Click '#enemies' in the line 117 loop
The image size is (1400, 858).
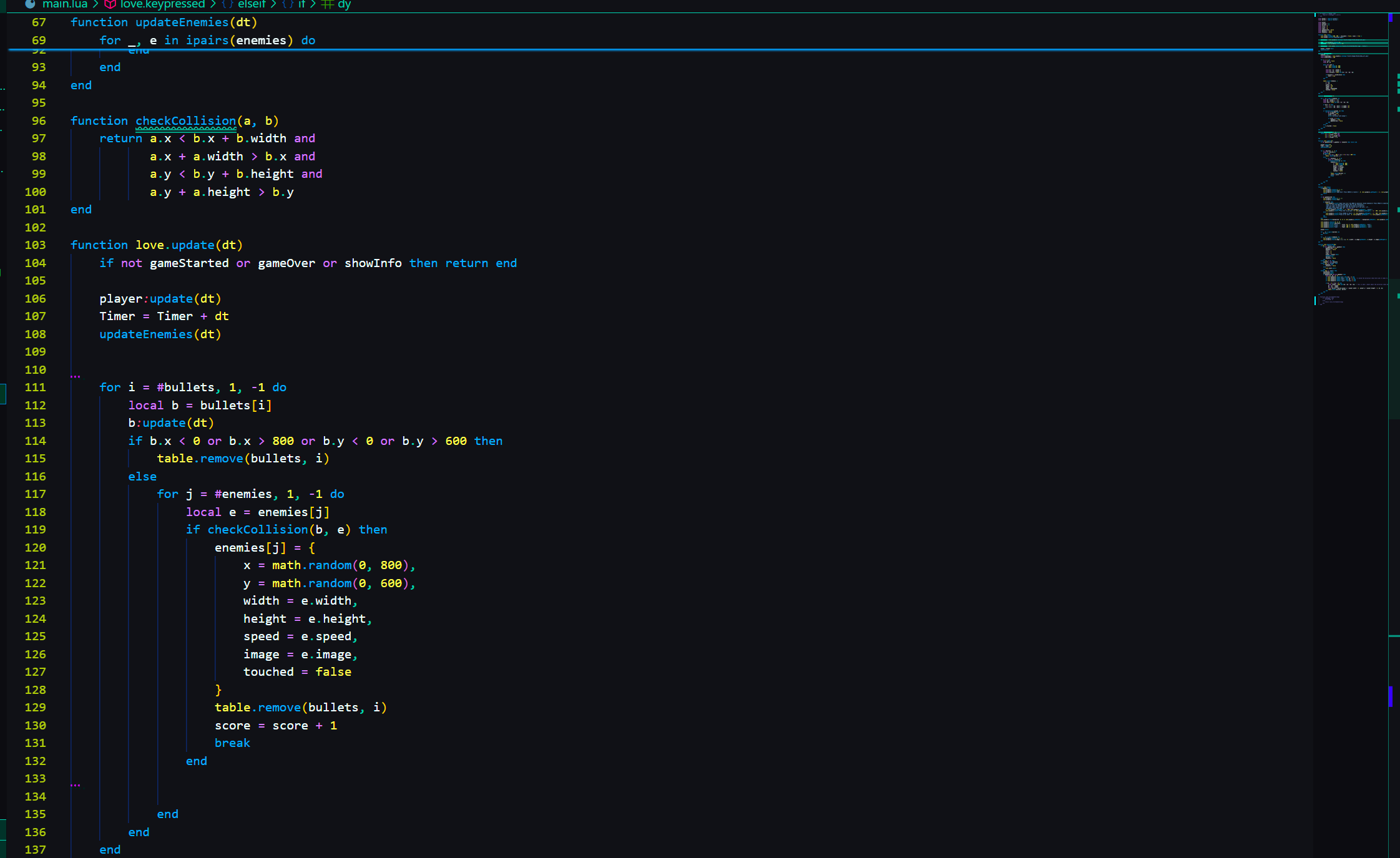click(243, 494)
